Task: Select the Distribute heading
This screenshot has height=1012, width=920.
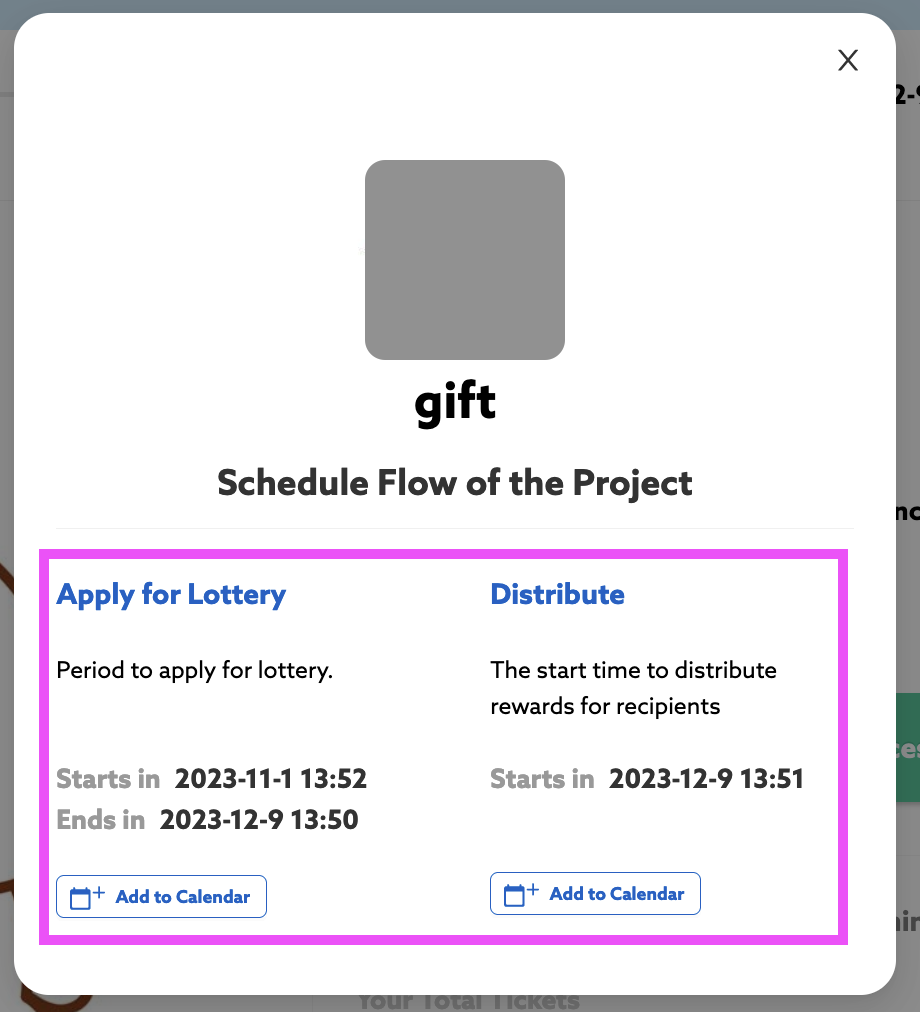Action: click(557, 594)
